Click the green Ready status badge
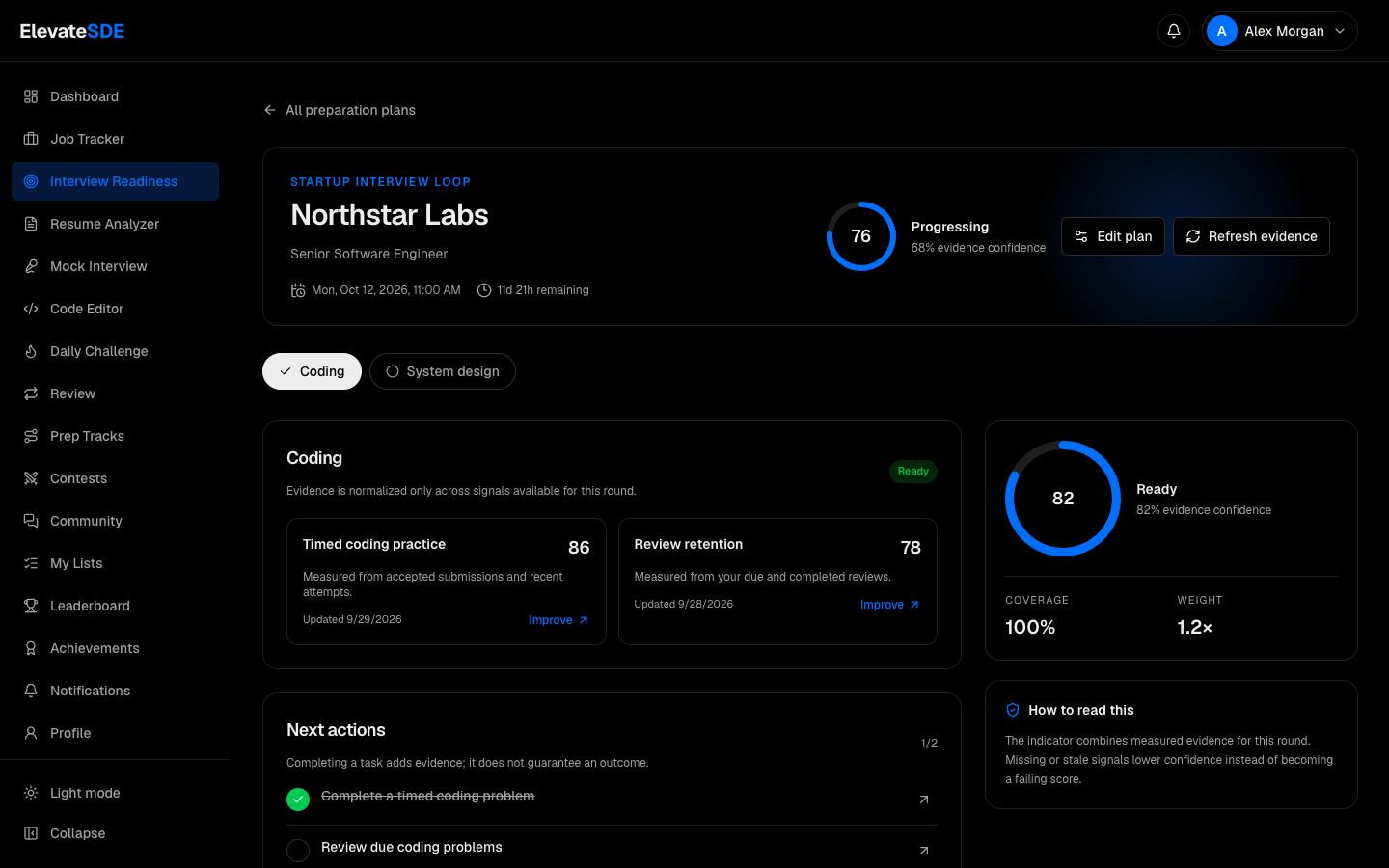 pos(913,472)
